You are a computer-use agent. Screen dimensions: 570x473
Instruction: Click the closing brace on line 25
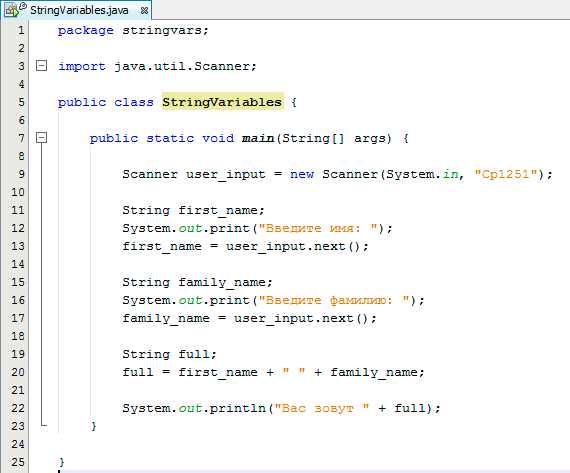[61, 462]
